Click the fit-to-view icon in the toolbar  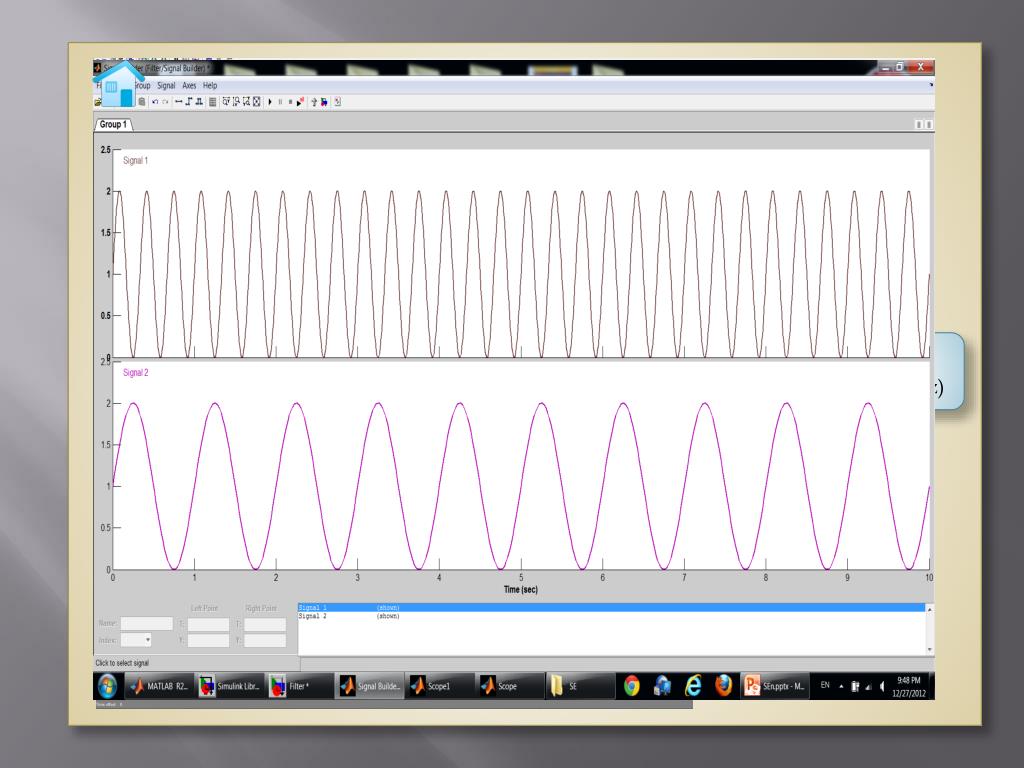257,102
